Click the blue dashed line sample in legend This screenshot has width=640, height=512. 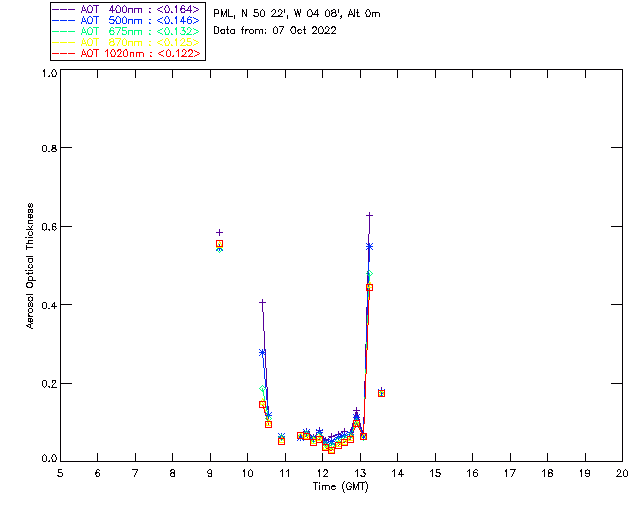[x=64, y=20]
